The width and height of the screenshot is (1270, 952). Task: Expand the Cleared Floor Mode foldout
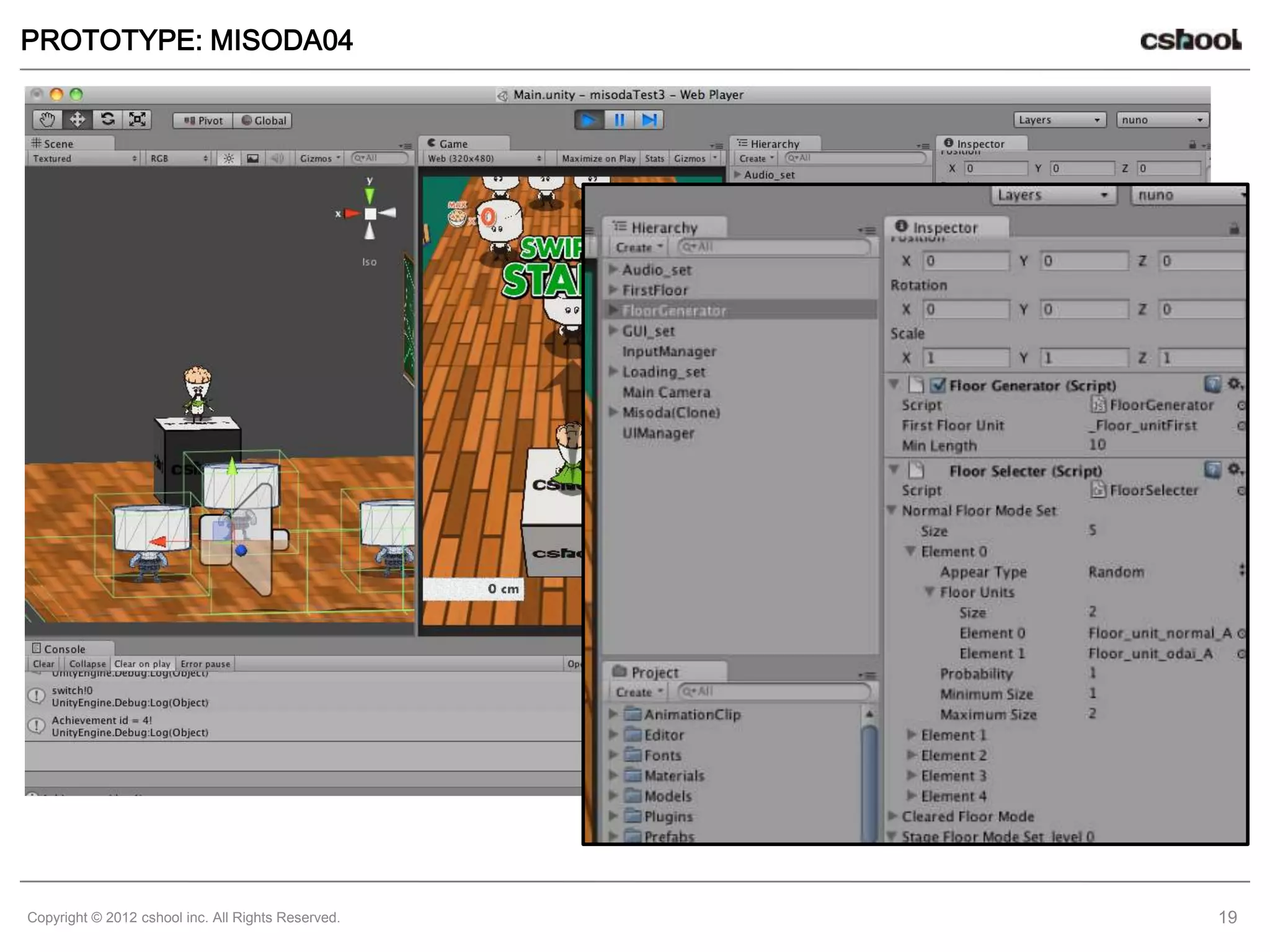(x=892, y=816)
